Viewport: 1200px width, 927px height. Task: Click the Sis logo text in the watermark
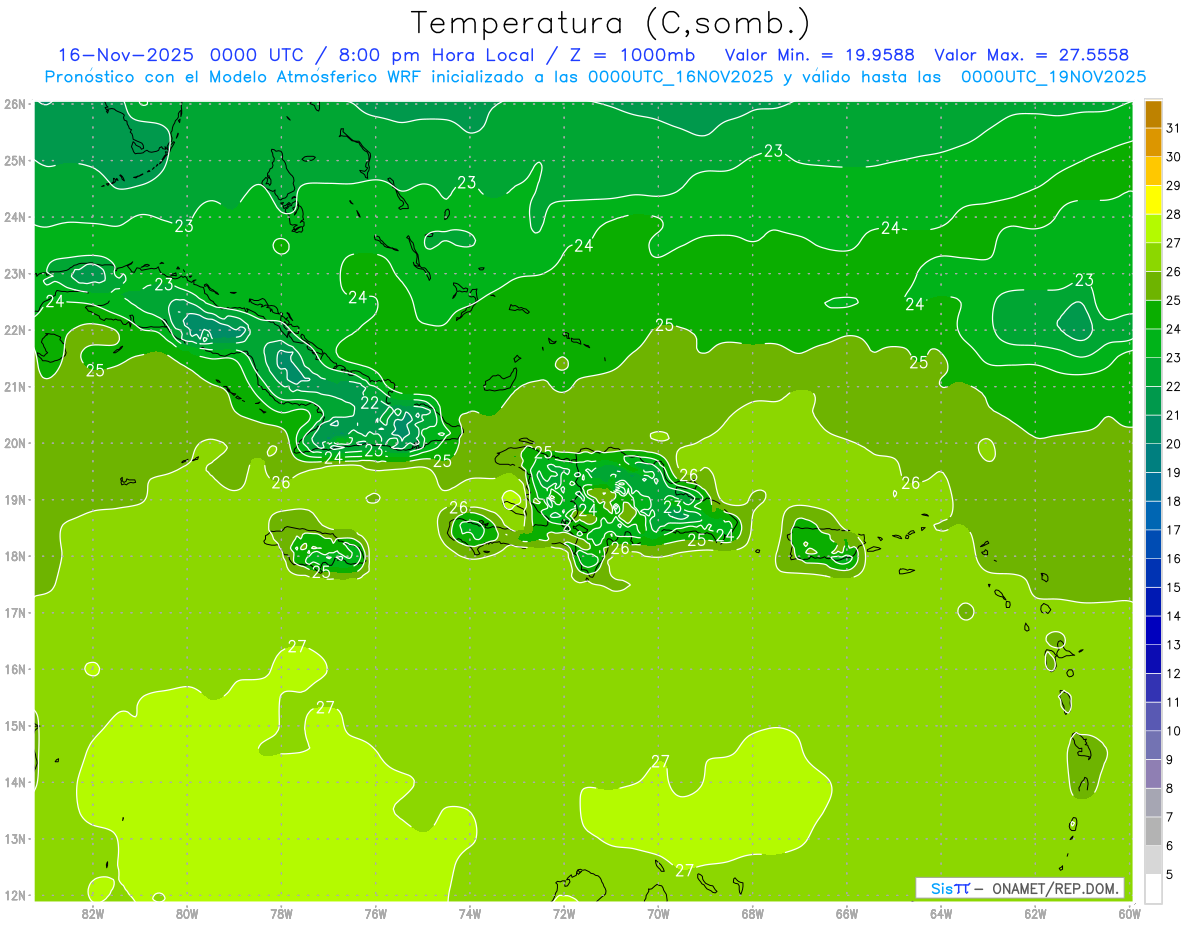943,888
